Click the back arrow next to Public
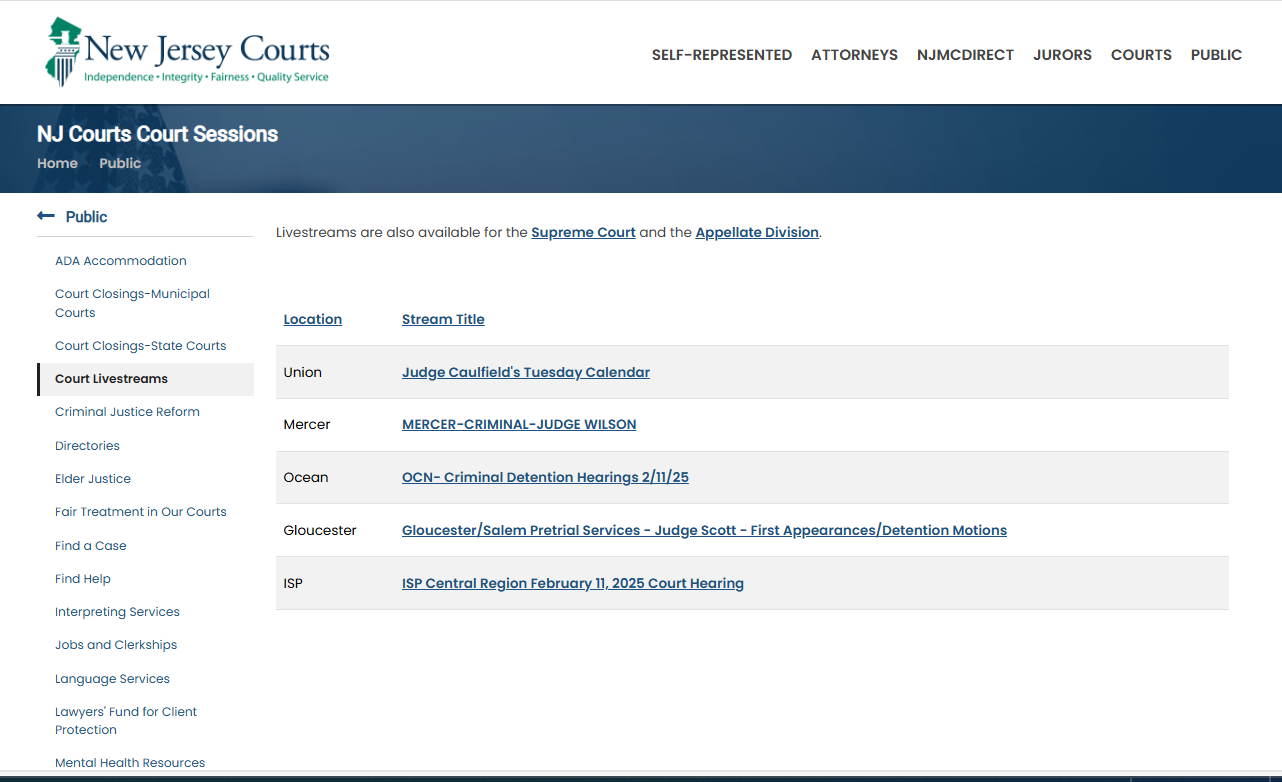 coord(45,216)
